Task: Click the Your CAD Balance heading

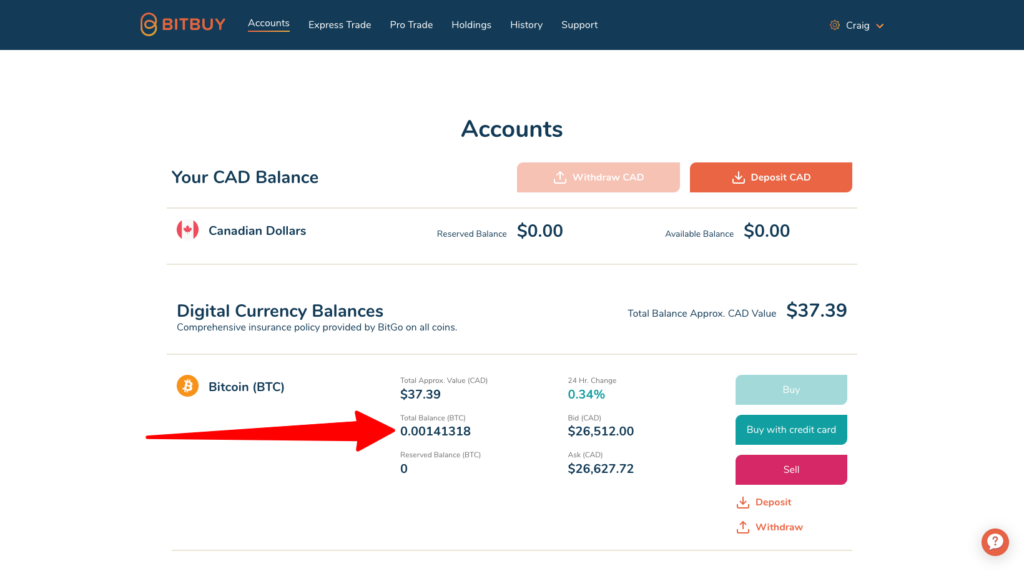Action: [x=245, y=177]
